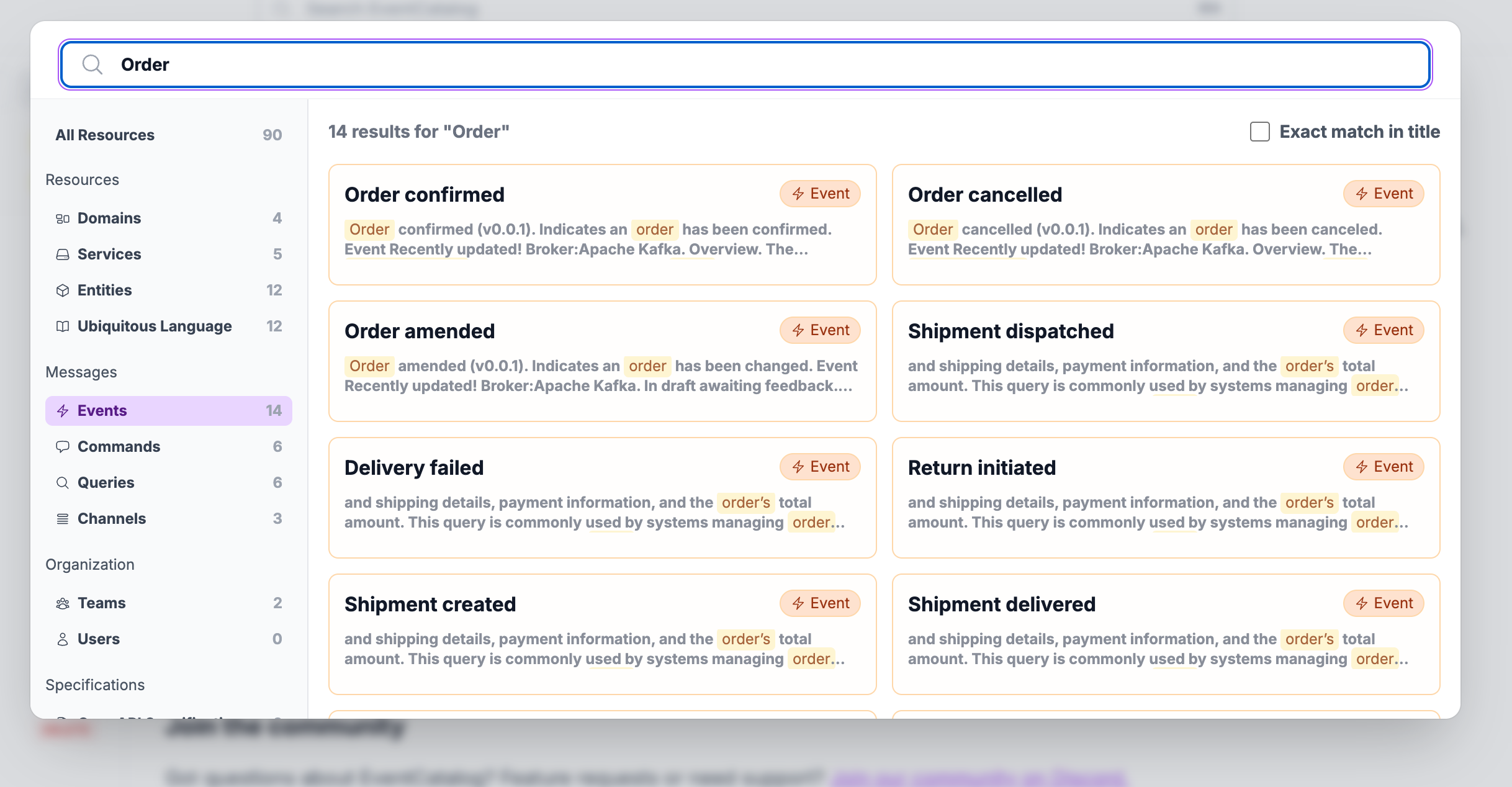The image size is (1512, 787).
Task: Select the Domains icon in the sidebar
Action: pyautogui.click(x=63, y=218)
